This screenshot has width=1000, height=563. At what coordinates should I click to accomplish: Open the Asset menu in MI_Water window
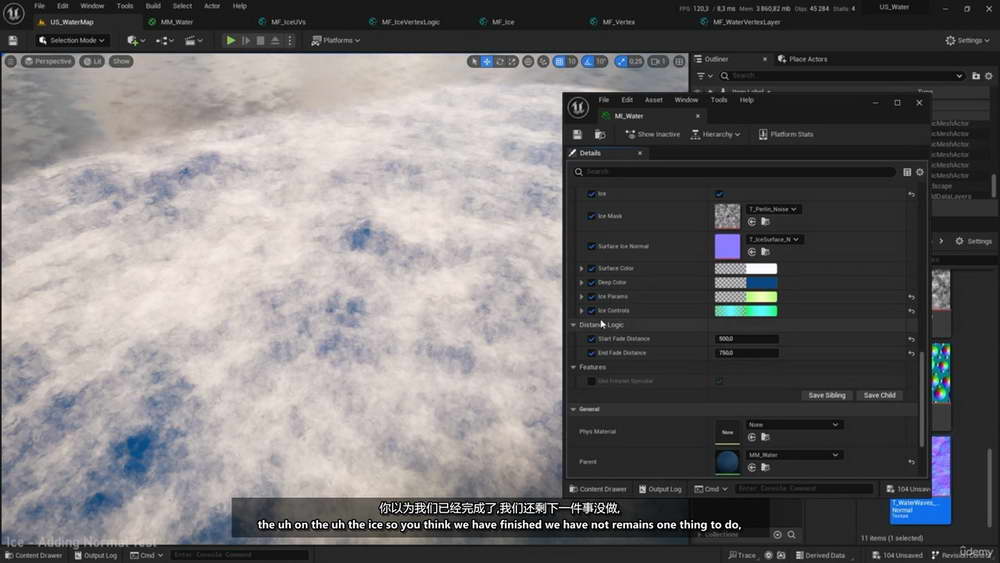click(x=654, y=100)
